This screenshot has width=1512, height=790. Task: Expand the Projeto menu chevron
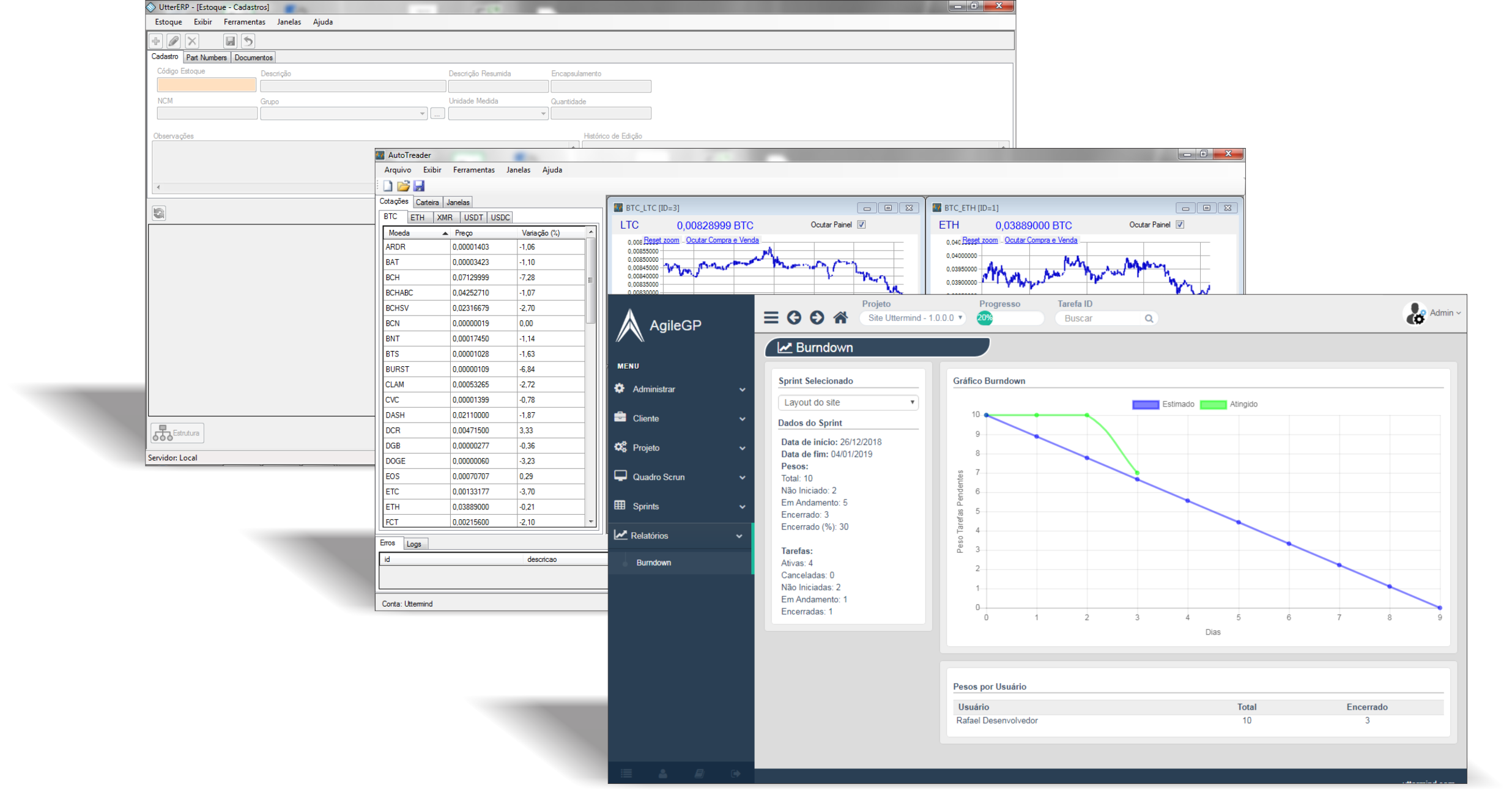742,448
